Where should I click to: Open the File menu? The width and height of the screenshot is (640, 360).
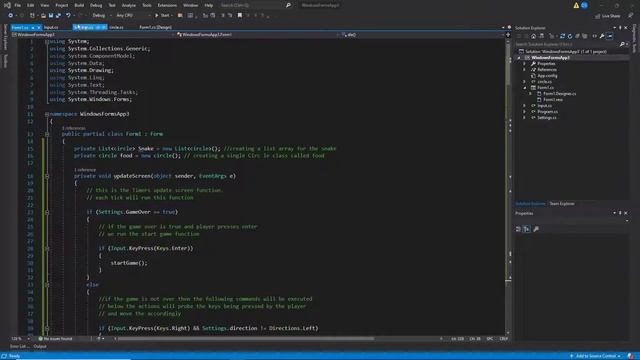(17, 5)
